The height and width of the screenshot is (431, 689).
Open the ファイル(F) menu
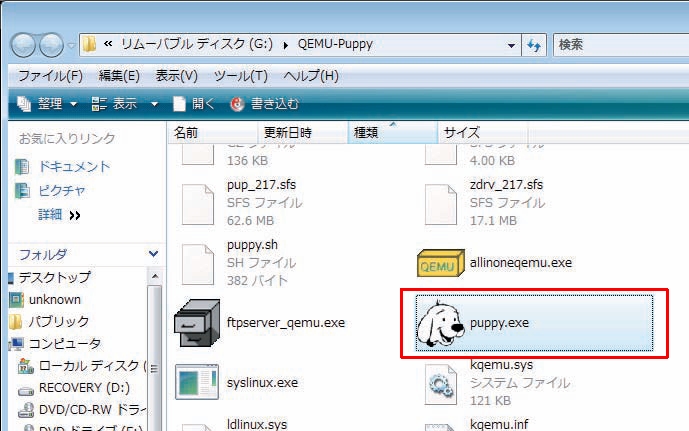50,76
